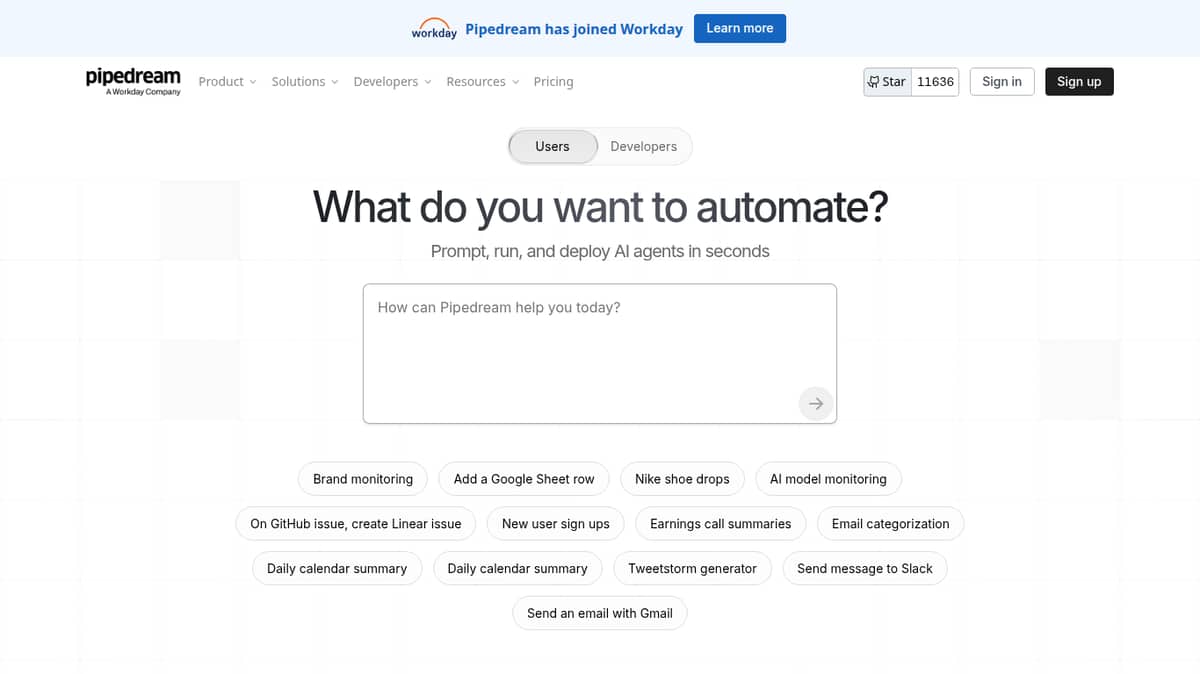Select the Brand monitoring suggestion
This screenshot has width=1200, height=674.
coord(363,479)
